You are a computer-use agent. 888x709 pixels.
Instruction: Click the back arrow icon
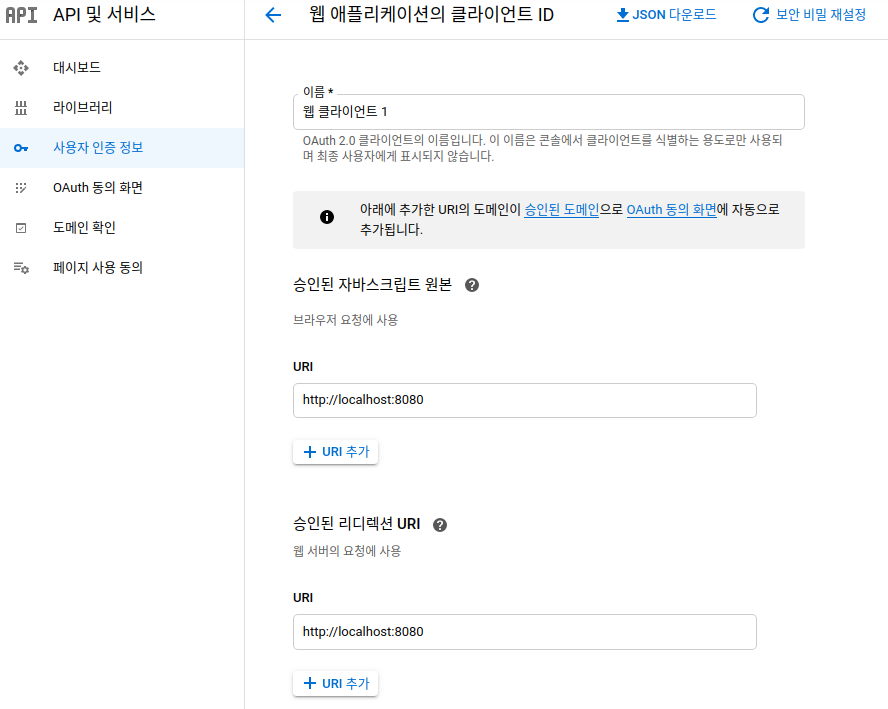(x=273, y=15)
